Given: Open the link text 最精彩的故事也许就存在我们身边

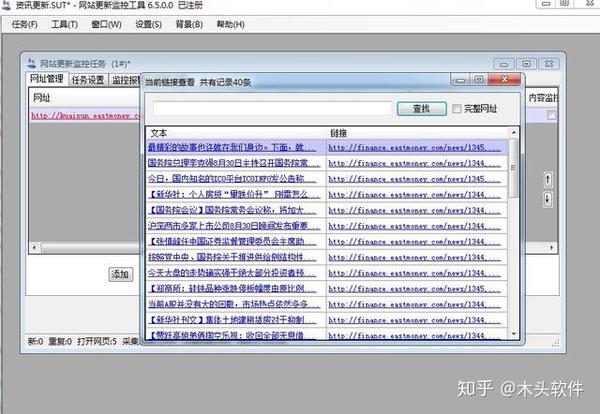Looking at the screenshot, I should tap(232, 147).
